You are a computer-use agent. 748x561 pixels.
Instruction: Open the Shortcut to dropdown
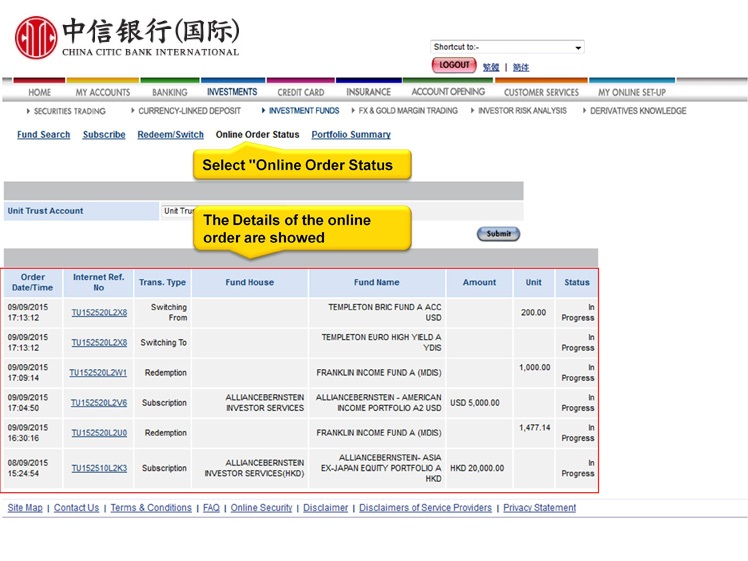pyautogui.click(x=507, y=47)
